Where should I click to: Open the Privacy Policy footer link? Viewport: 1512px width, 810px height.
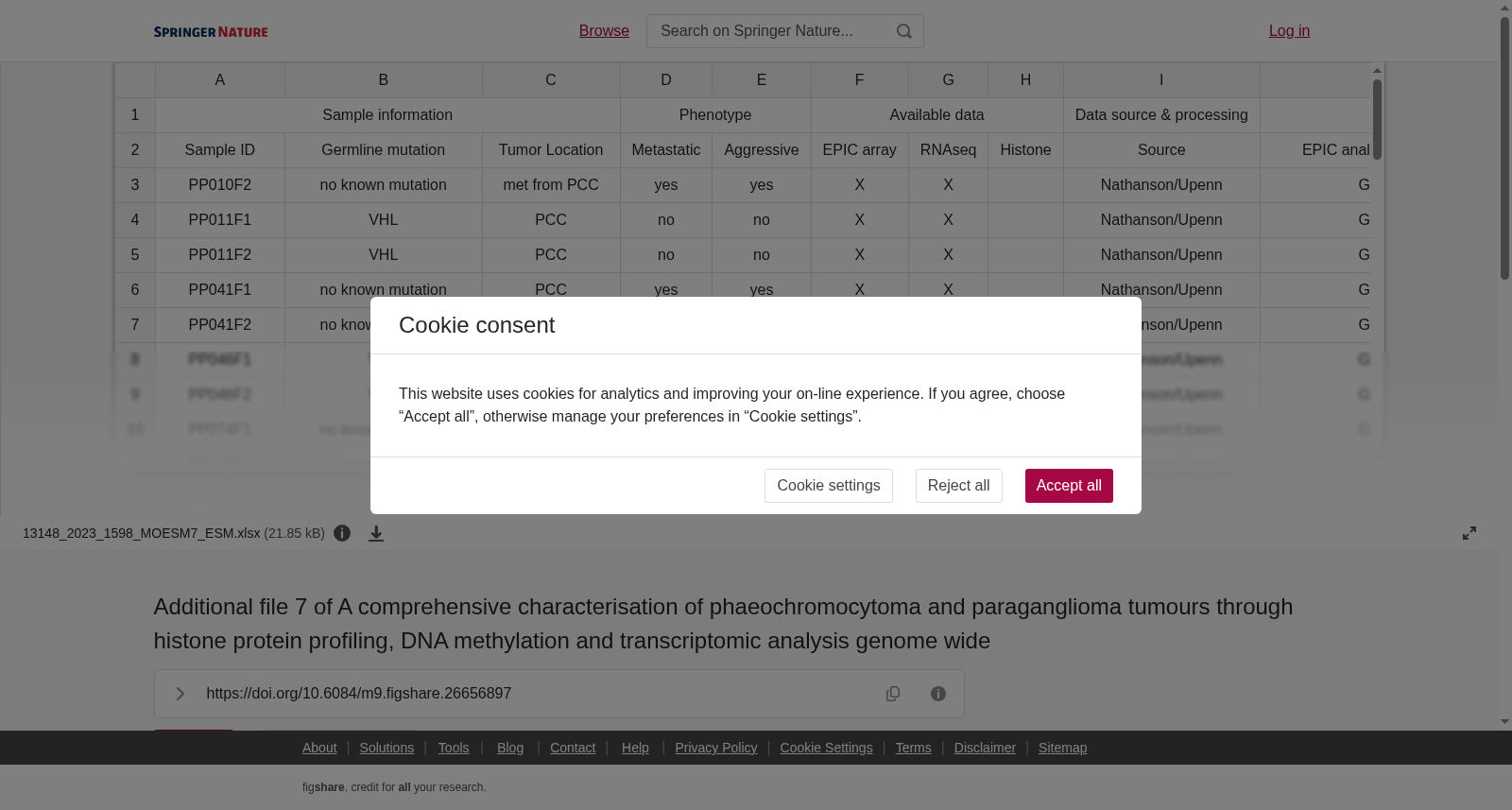715,748
